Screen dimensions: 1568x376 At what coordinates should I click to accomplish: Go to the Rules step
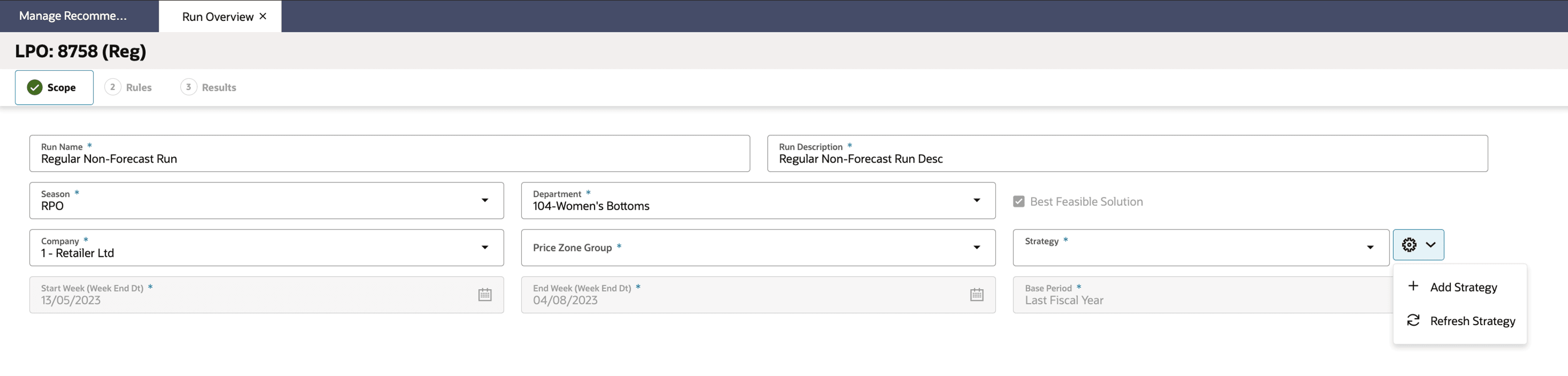point(128,87)
